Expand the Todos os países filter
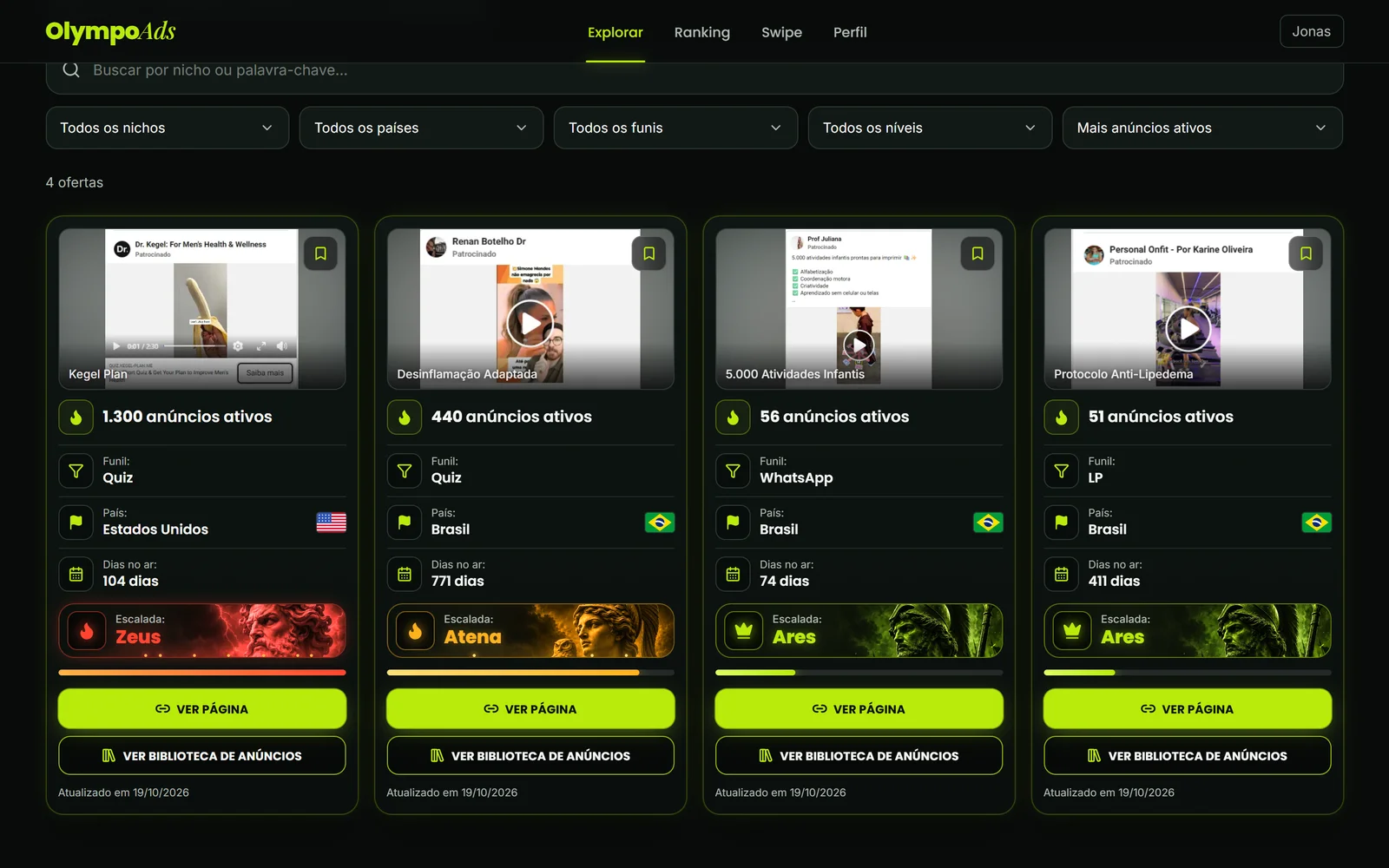Viewport: 1389px width, 868px height. pos(422,128)
